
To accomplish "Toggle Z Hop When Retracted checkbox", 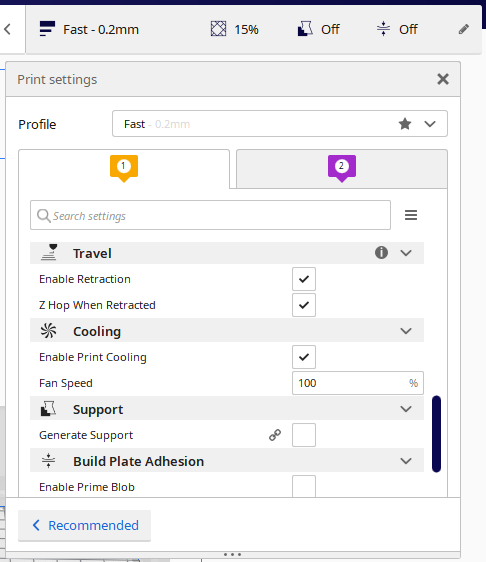I will click(x=304, y=305).
